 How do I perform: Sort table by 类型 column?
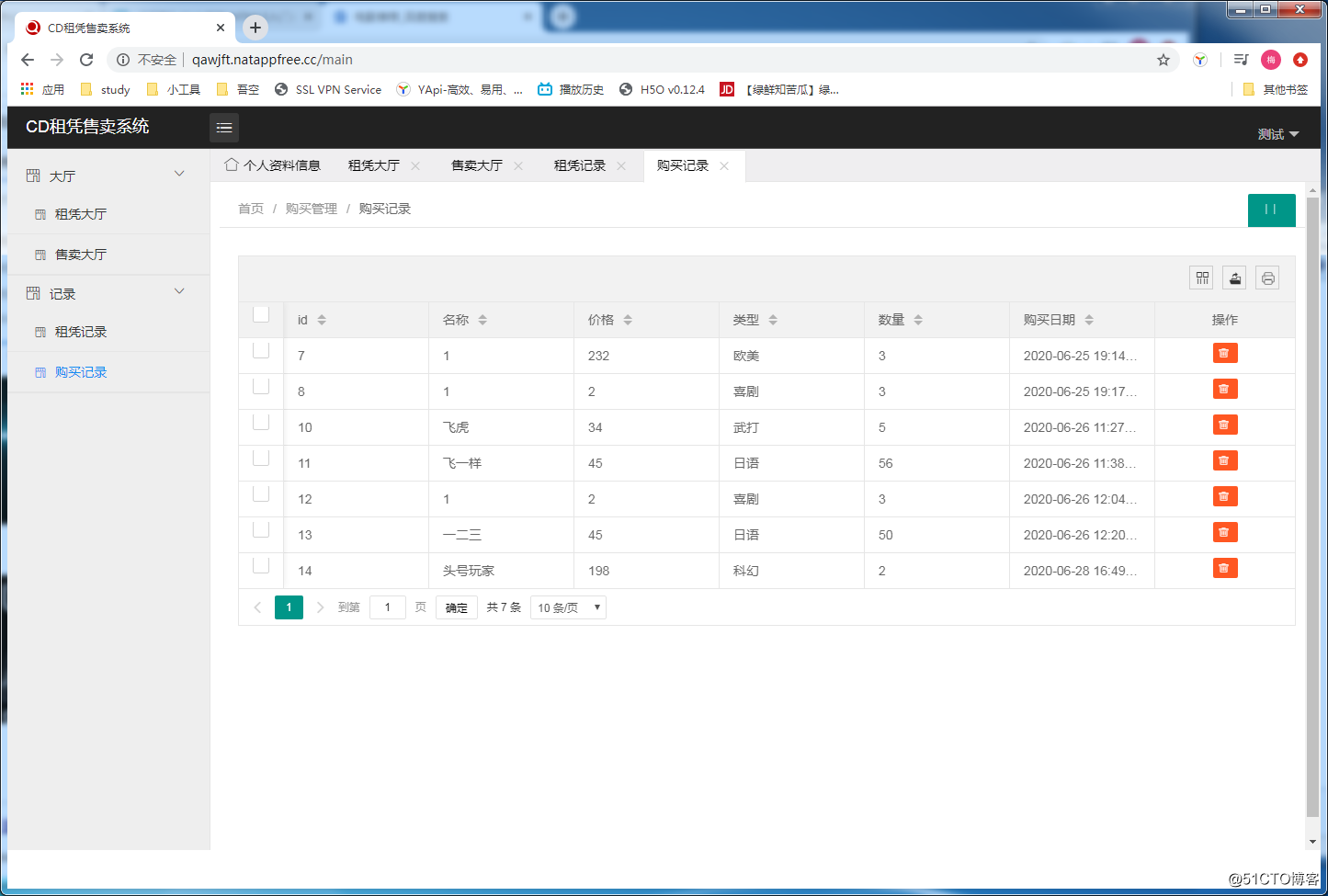pos(773,320)
